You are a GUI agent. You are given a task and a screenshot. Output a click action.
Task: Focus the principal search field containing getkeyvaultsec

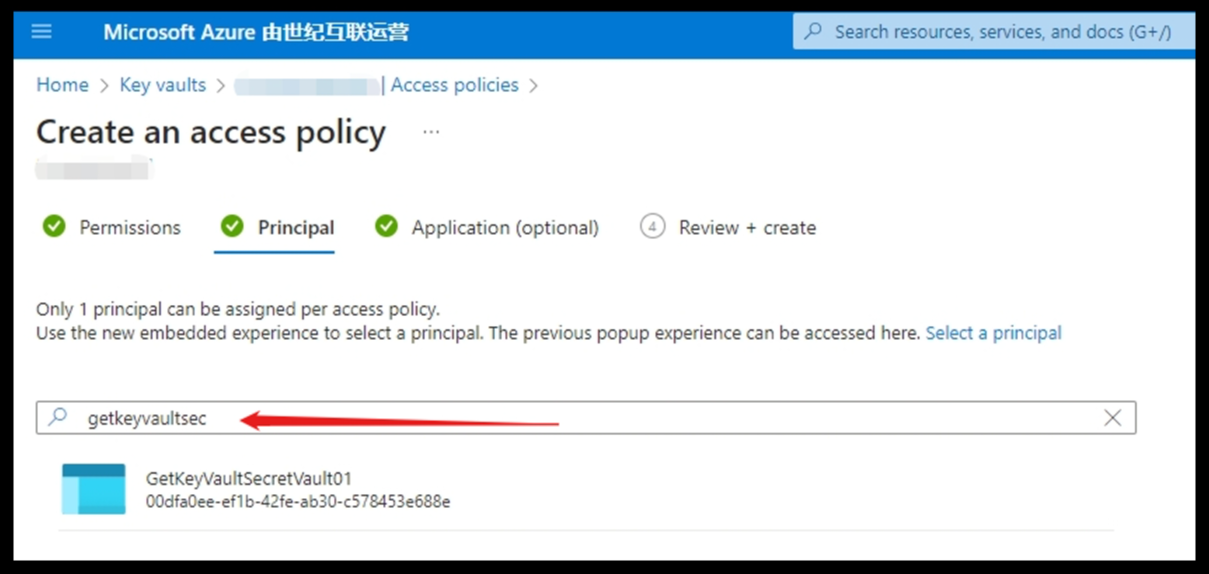tap(600, 418)
